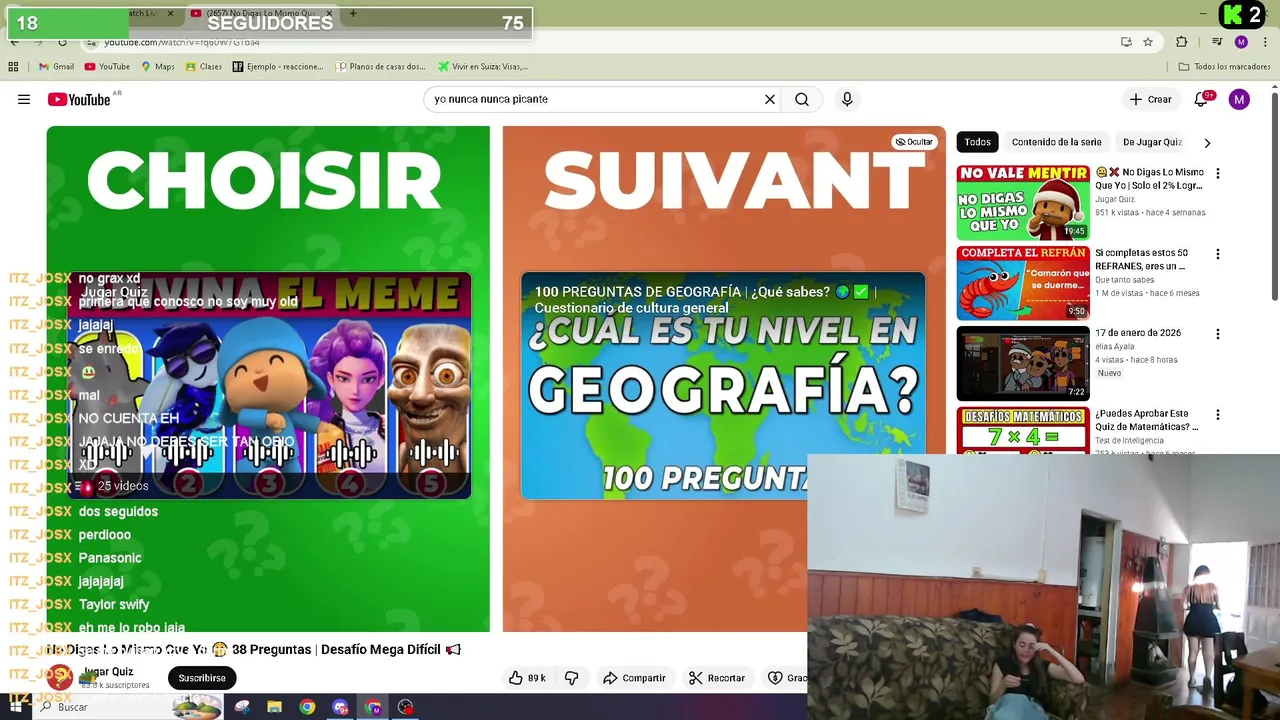Open Google Chrome from the taskbar
Image resolution: width=1280 pixels, height=720 pixels.
pyautogui.click(x=307, y=707)
